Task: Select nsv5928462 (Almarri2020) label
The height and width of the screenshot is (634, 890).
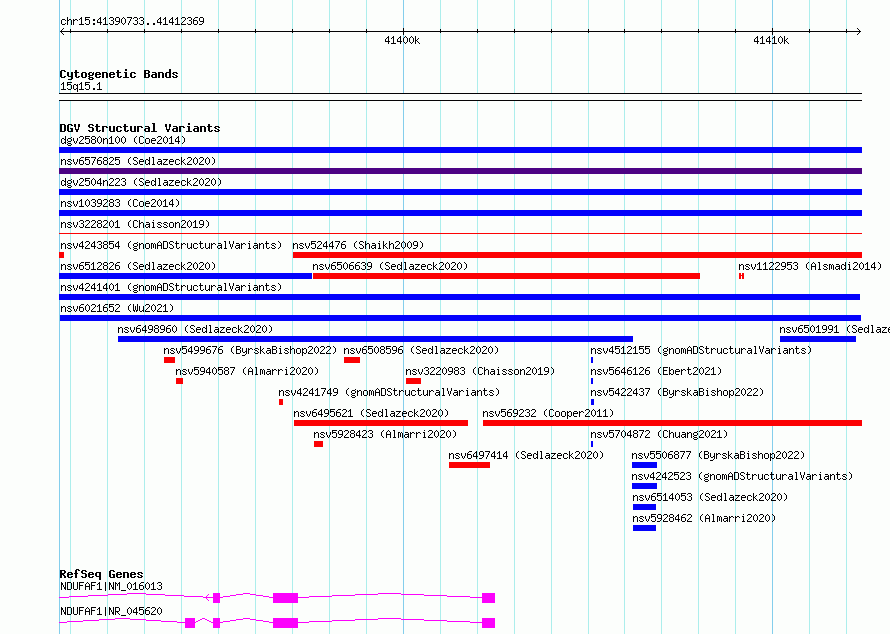Action: 704,518
